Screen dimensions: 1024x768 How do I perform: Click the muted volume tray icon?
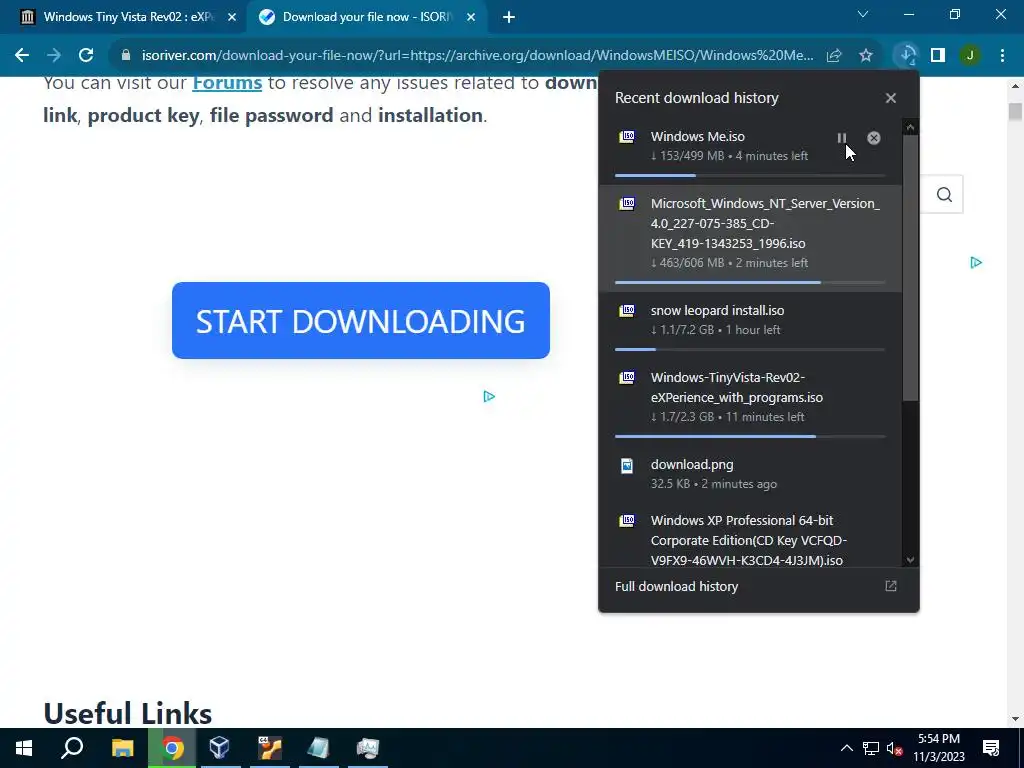(895, 748)
